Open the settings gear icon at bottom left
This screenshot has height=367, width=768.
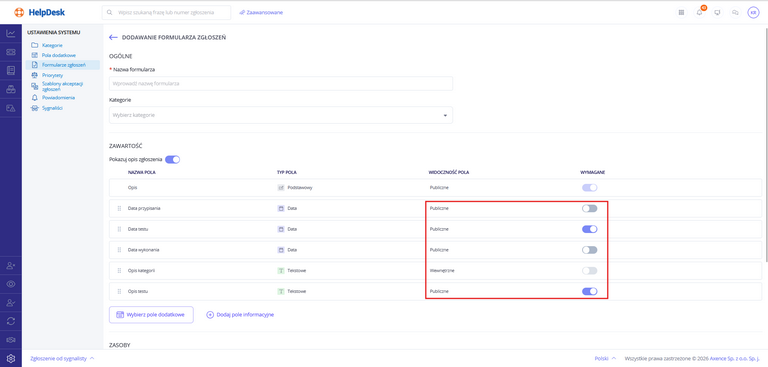(11, 358)
